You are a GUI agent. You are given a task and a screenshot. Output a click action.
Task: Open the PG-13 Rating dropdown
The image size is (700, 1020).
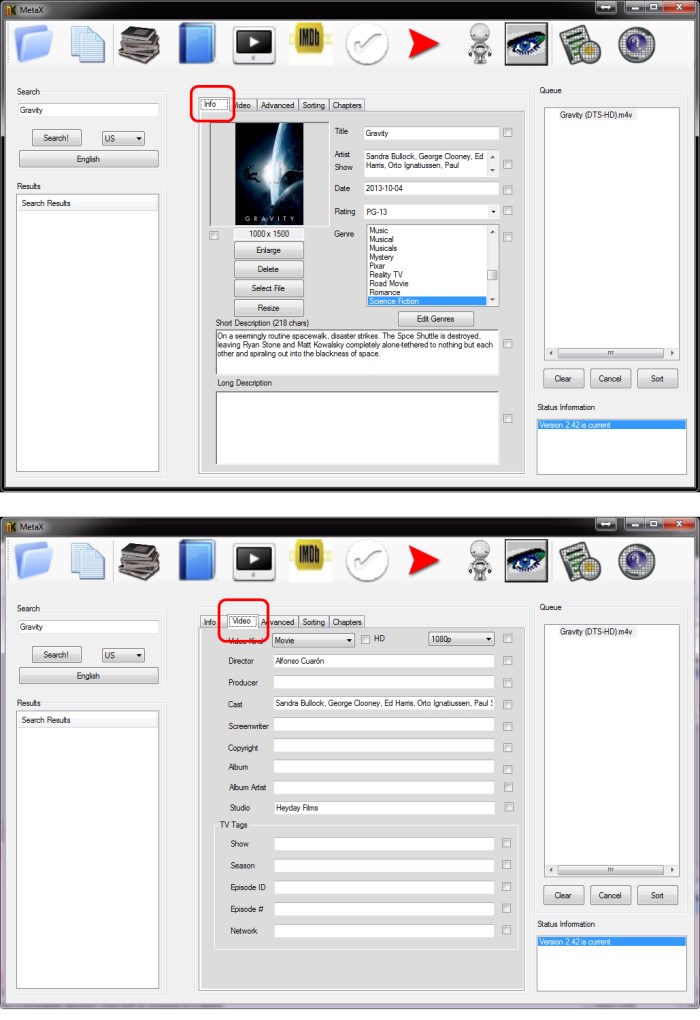[431, 211]
